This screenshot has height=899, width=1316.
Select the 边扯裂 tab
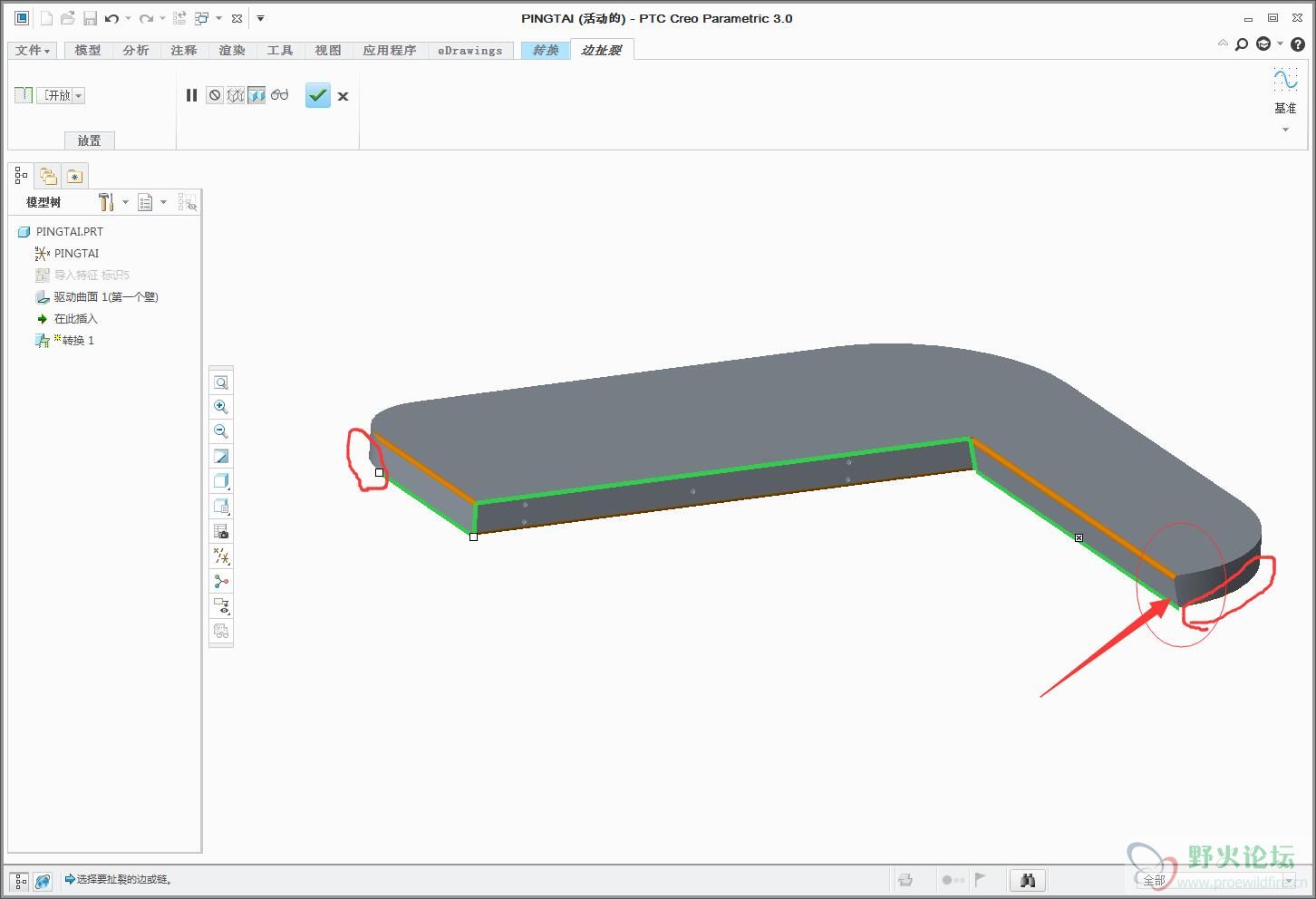(x=601, y=51)
